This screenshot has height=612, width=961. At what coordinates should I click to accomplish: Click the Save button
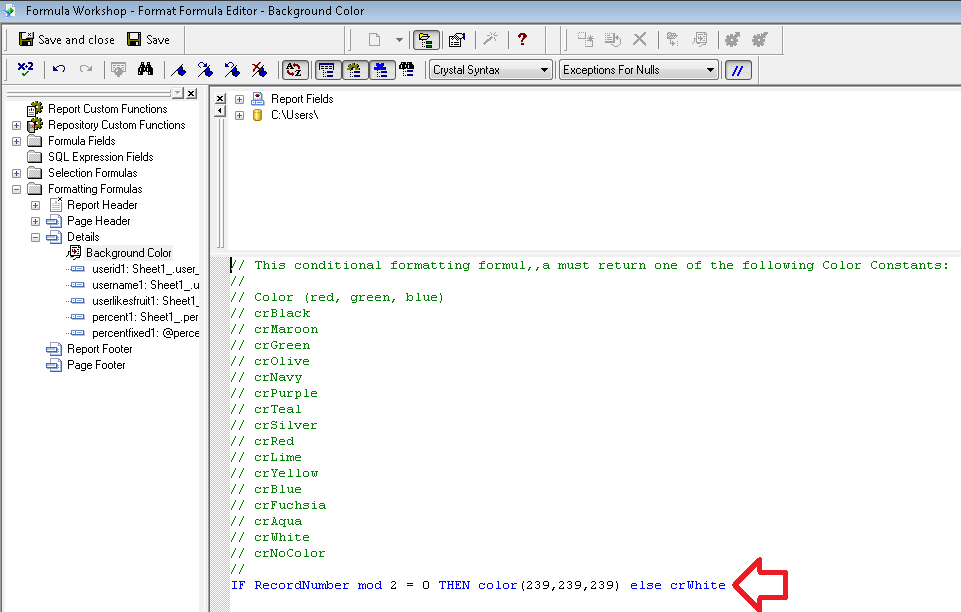coord(148,40)
